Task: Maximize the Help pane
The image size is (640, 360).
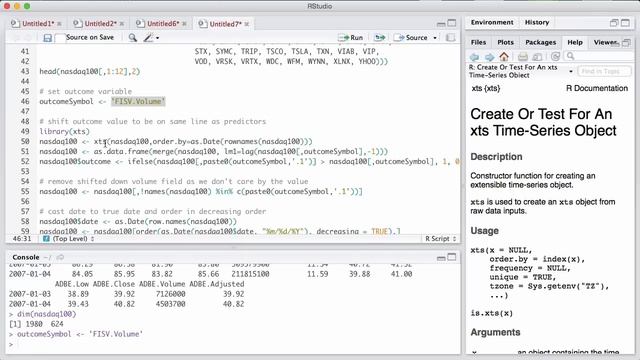Action: tap(627, 42)
